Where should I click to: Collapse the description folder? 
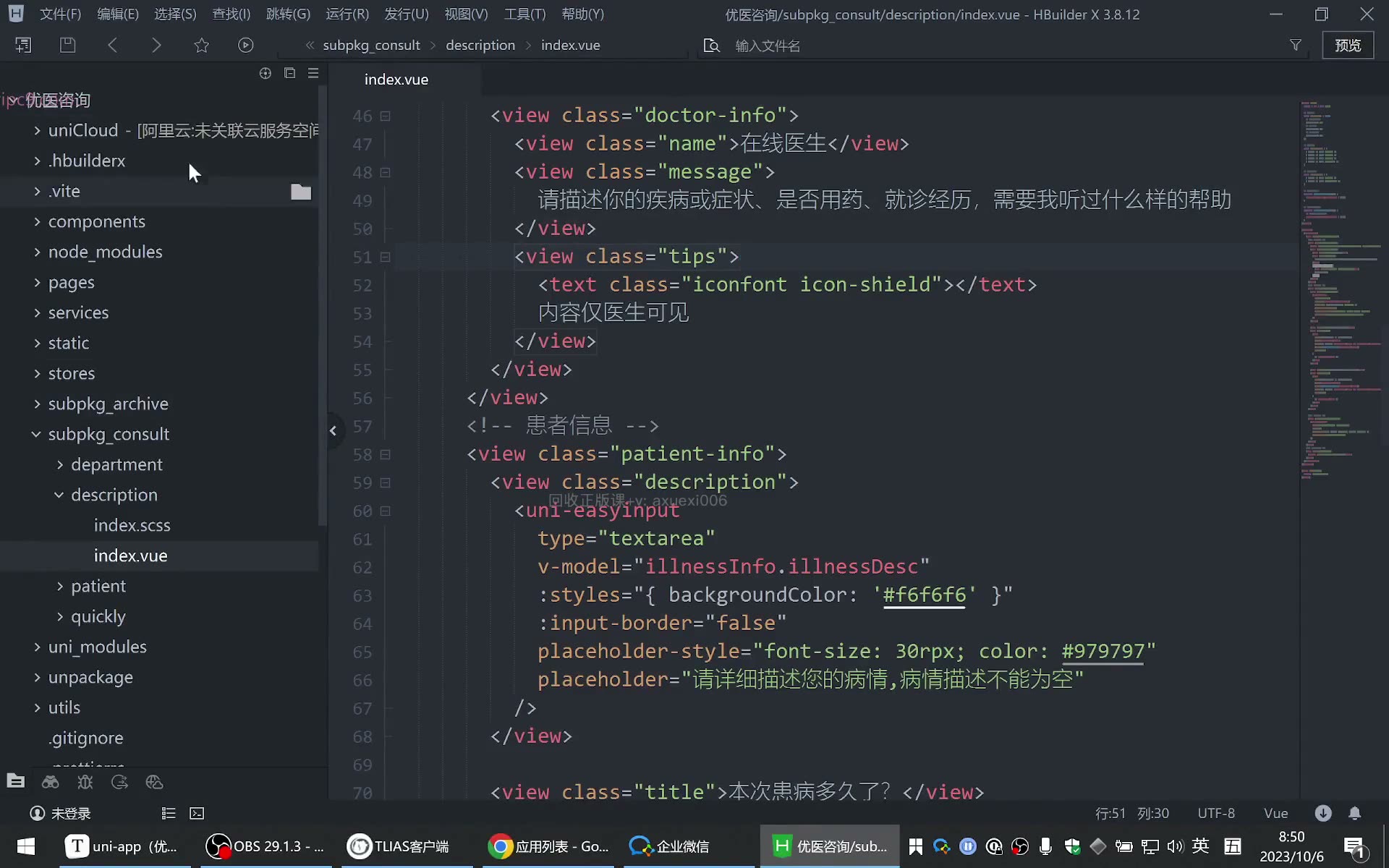[59, 495]
